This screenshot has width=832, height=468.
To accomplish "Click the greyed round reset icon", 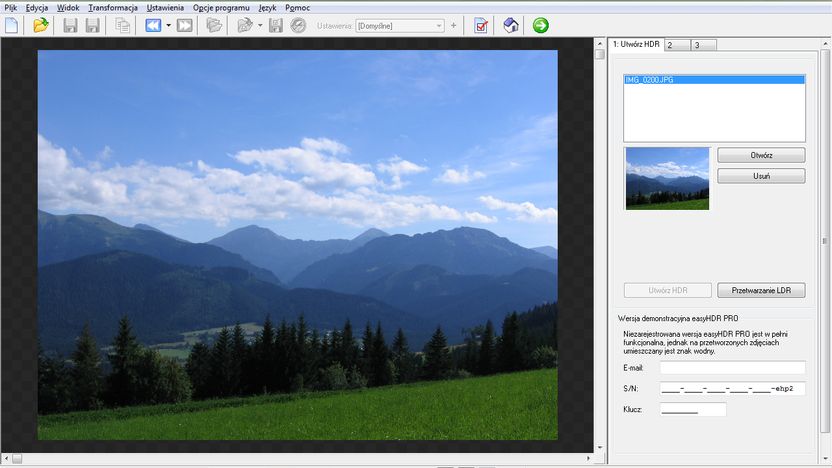I will click(x=298, y=25).
